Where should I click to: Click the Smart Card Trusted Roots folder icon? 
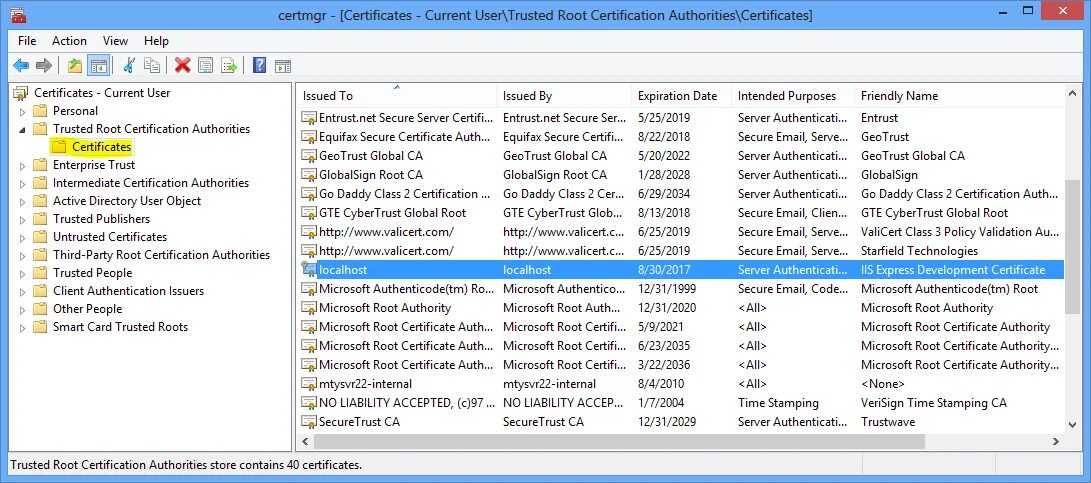coord(40,327)
